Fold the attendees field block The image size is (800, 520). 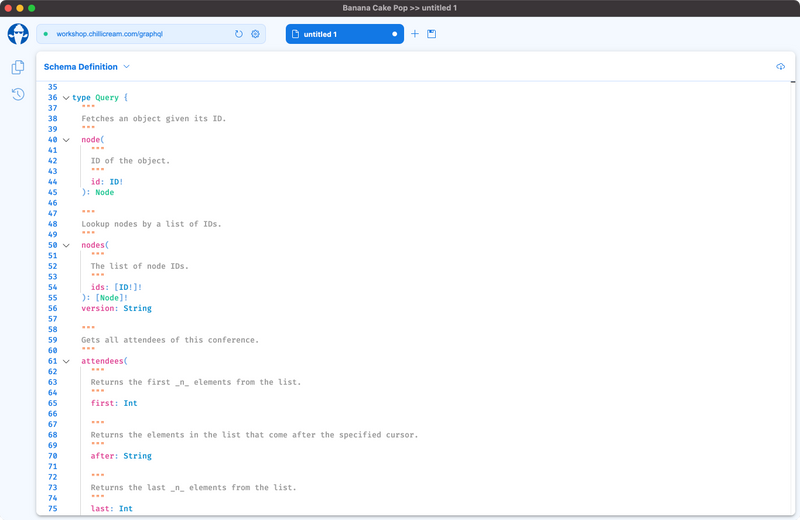[x=66, y=361]
